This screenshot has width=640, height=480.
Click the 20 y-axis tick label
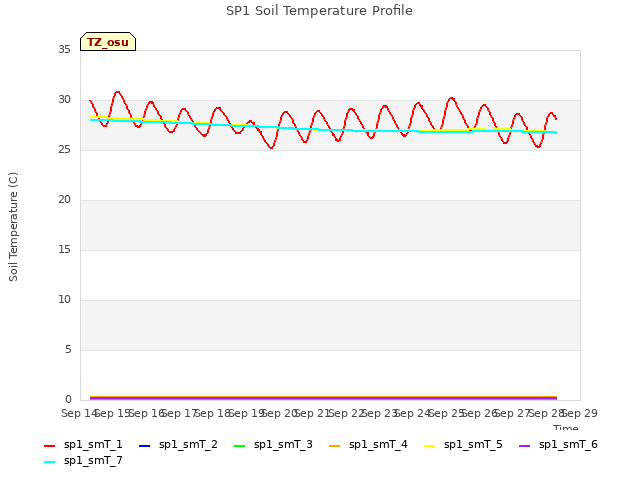[64, 200]
